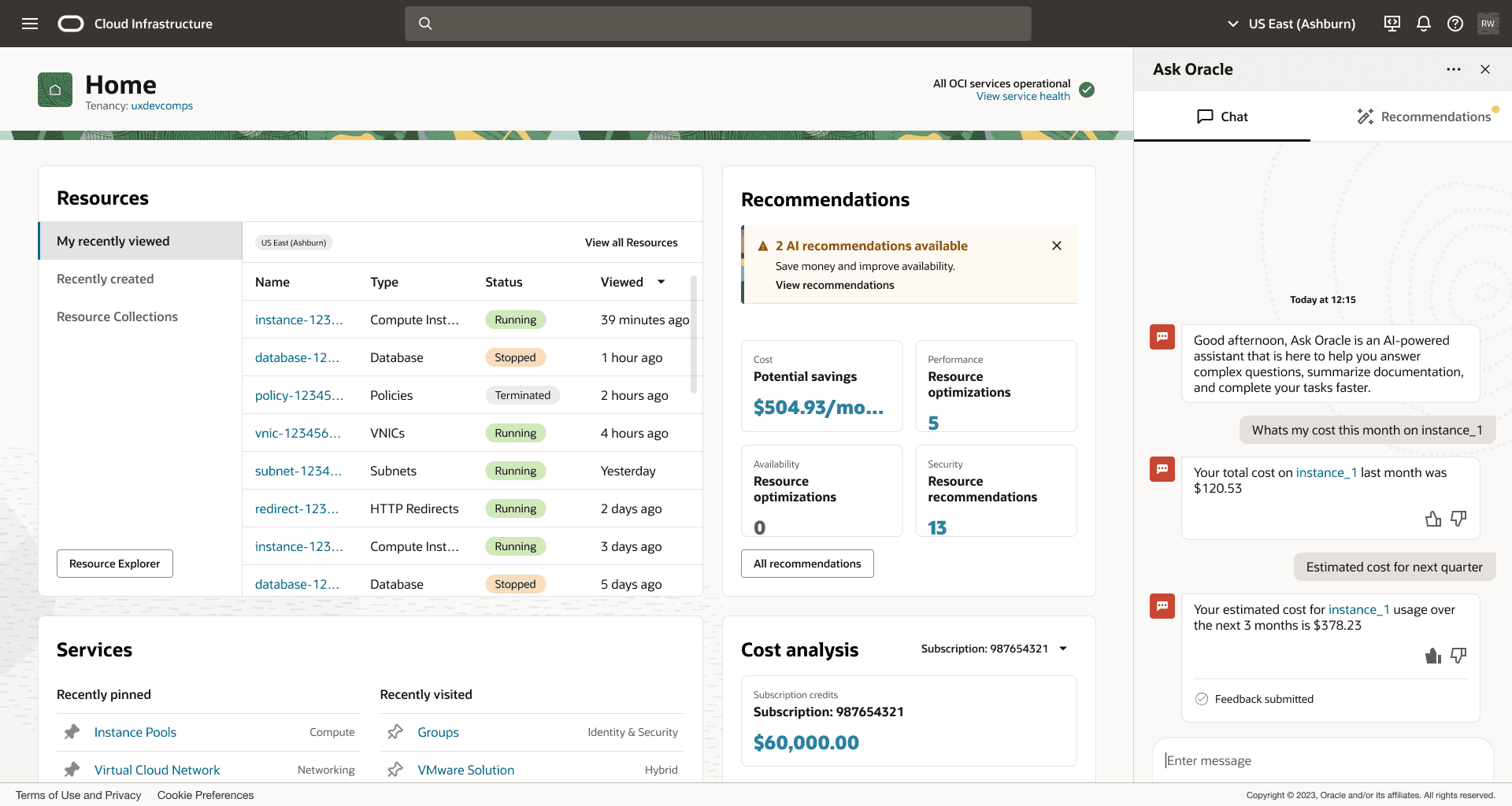Sort by Viewed column arrow
This screenshot has height=806, width=1512.
click(x=661, y=282)
